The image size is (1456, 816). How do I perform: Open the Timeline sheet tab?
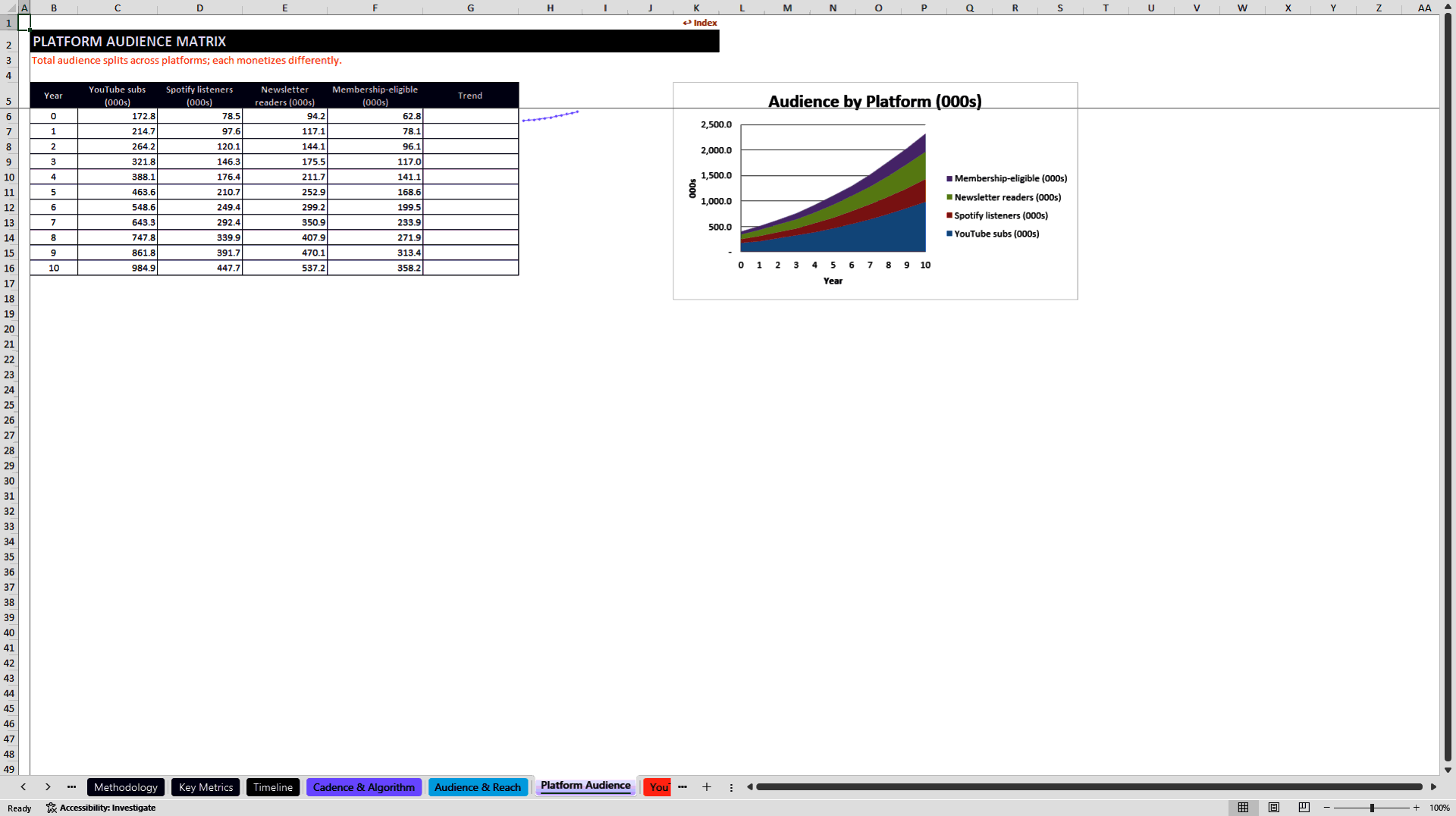(273, 787)
